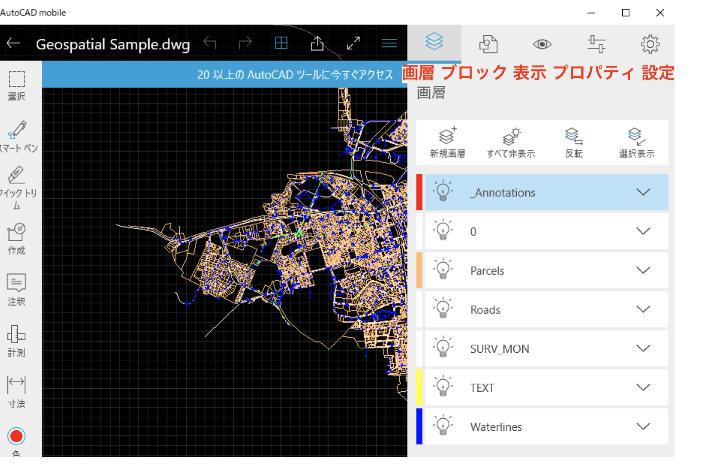
Task: Open the 注釈 annotation tool
Action: click(17, 290)
